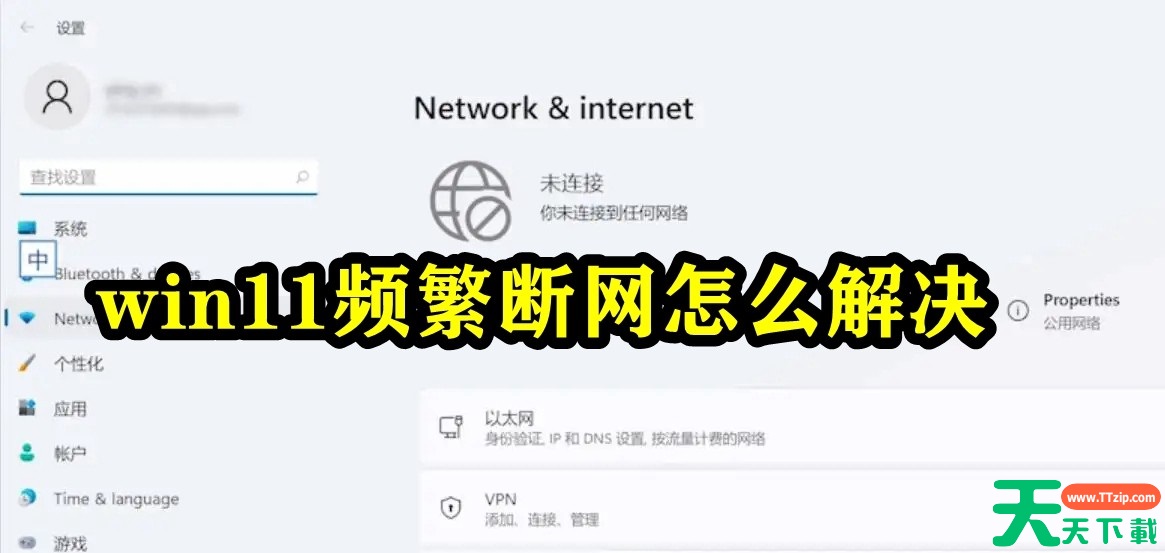Click the search magnifier icon
Viewport: 1165px width, 553px height.
[x=302, y=177]
